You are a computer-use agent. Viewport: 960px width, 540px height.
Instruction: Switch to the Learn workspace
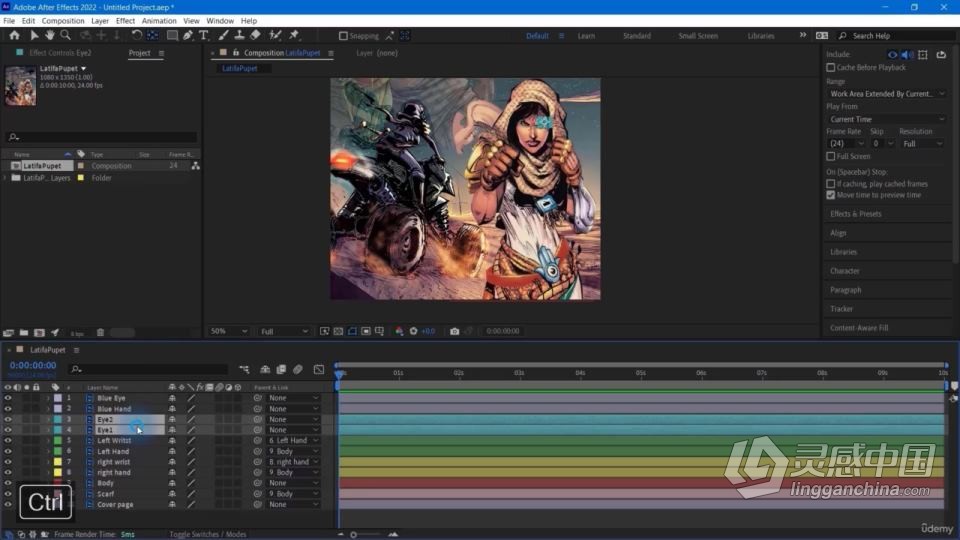coord(586,36)
